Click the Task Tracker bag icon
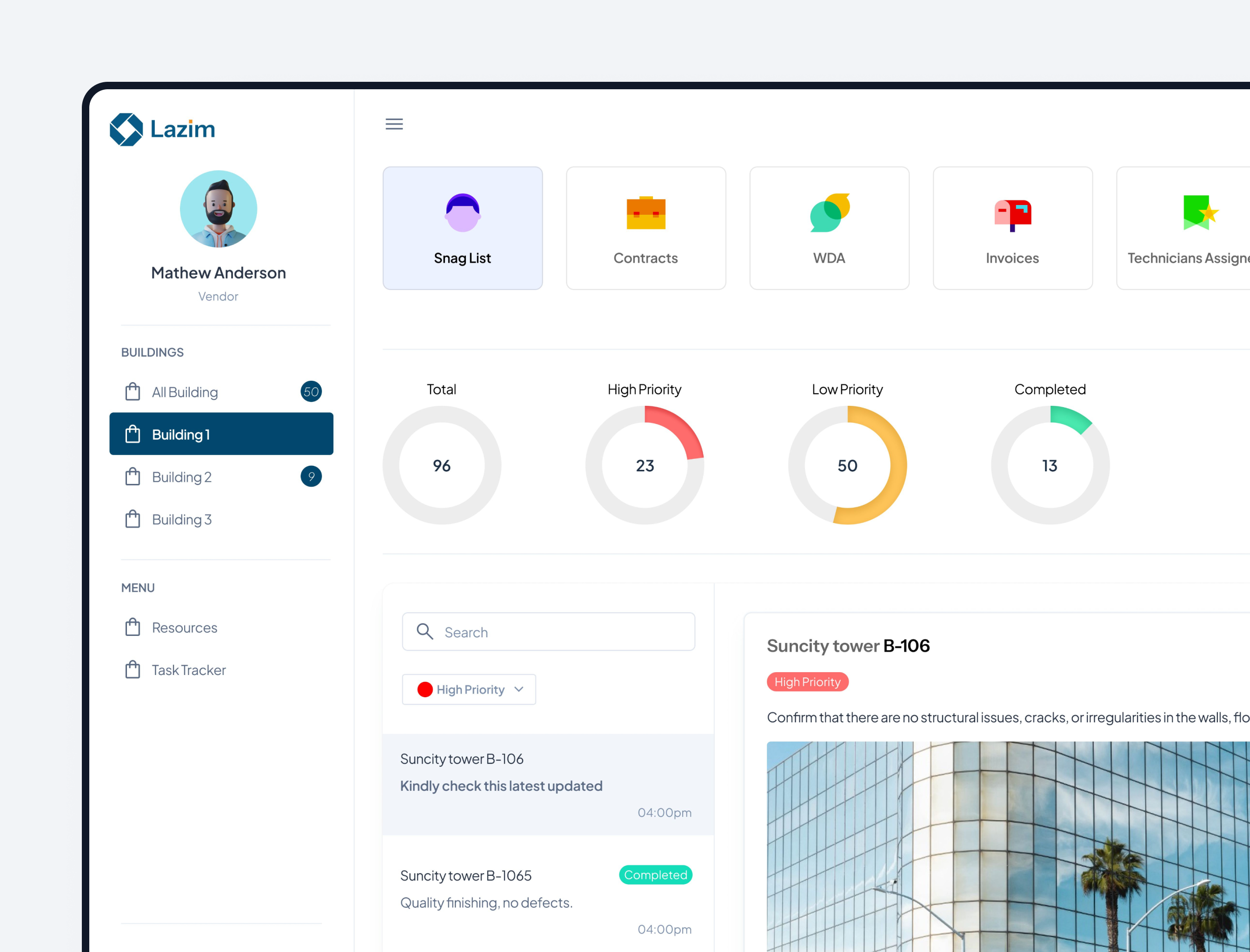The height and width of the screenshot is (952, 1250). click(x=133, y=670)
